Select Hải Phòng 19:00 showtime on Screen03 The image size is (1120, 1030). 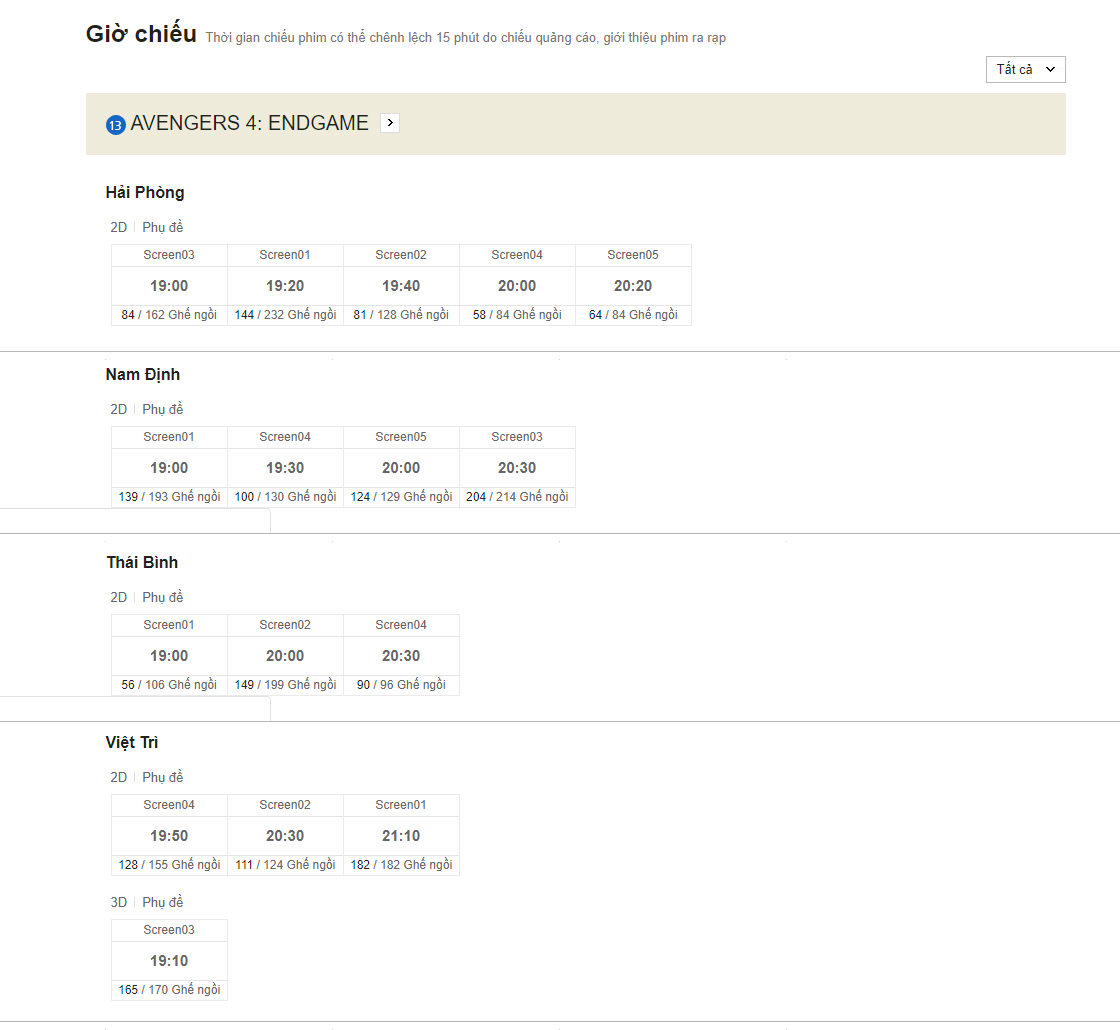[169, 286]
